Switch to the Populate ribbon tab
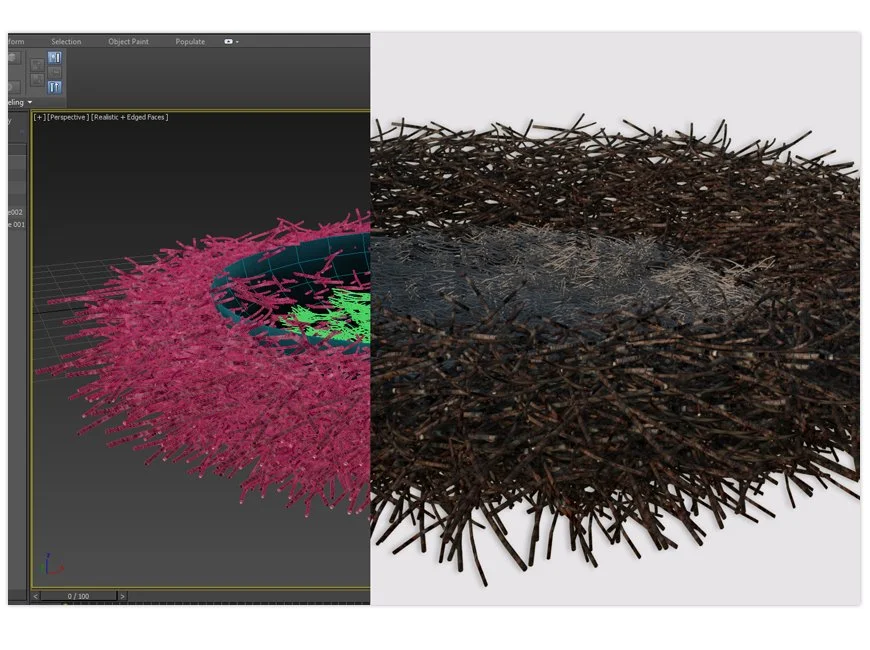870x650 pixels. pos(189,41)
